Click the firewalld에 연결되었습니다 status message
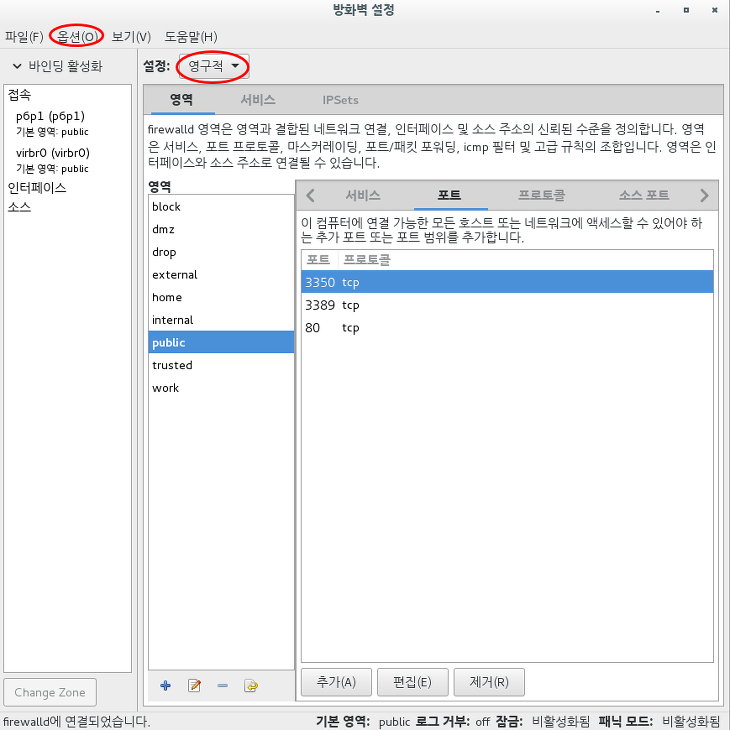This screenshot has height=730, width=730. [76, 722]
